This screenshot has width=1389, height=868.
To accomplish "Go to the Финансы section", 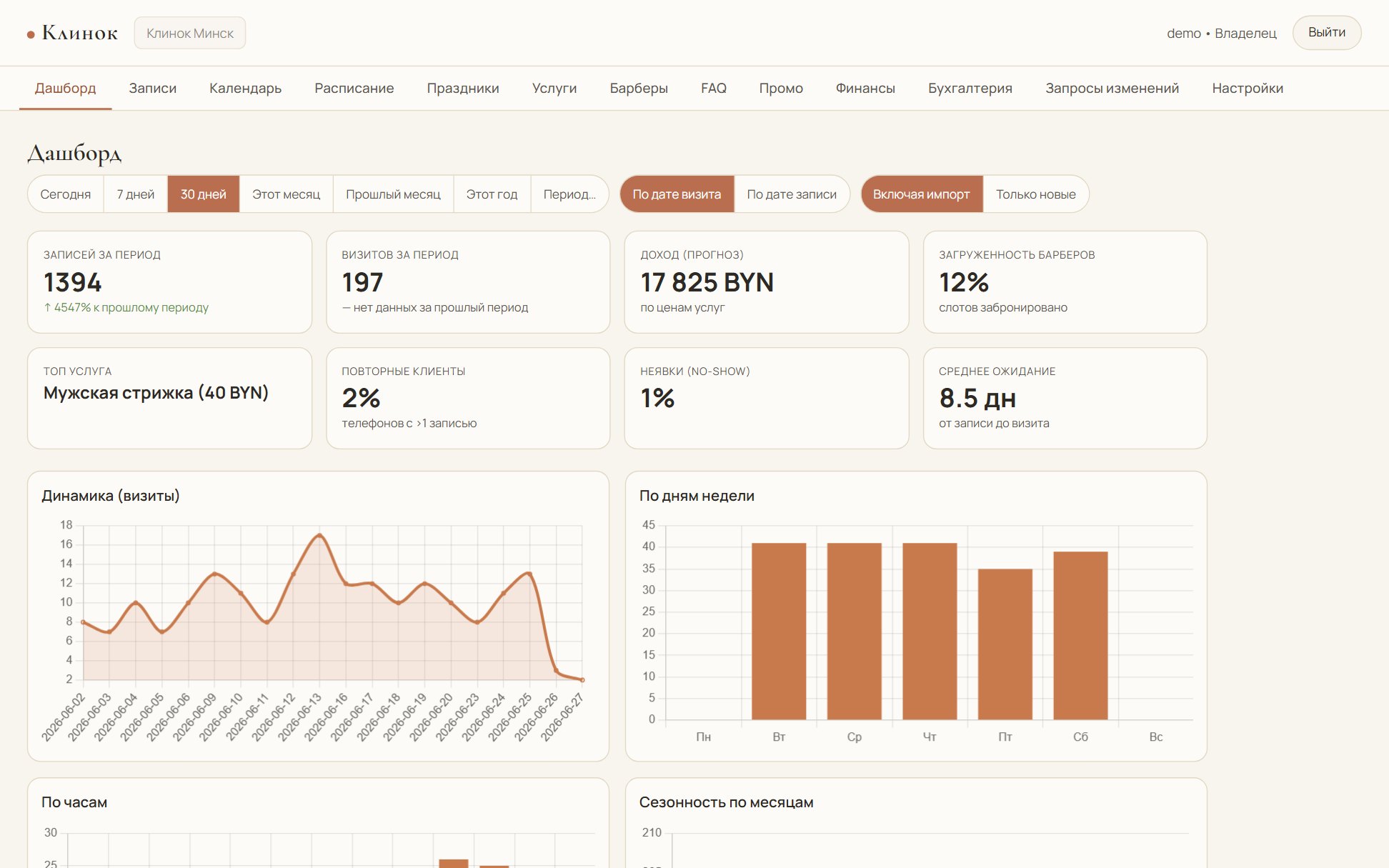I will tap(865, 88).
